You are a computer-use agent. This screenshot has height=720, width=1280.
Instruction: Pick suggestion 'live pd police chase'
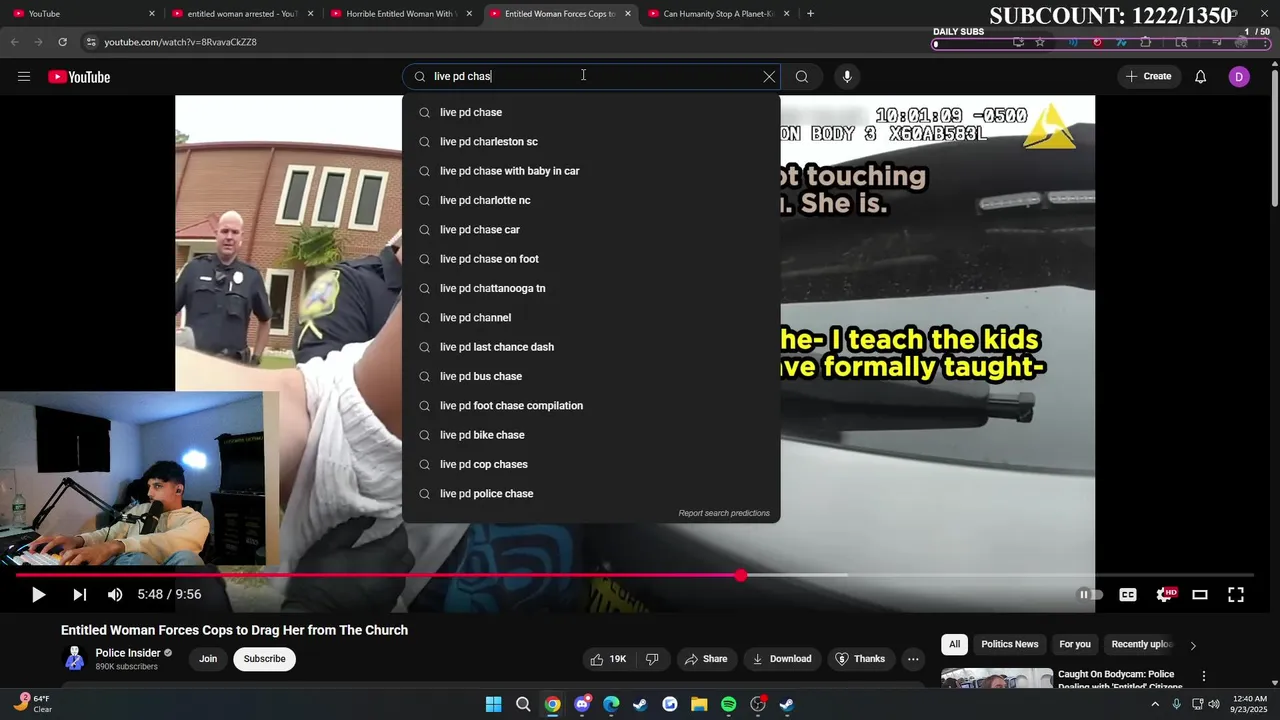[x=591, y=494]
